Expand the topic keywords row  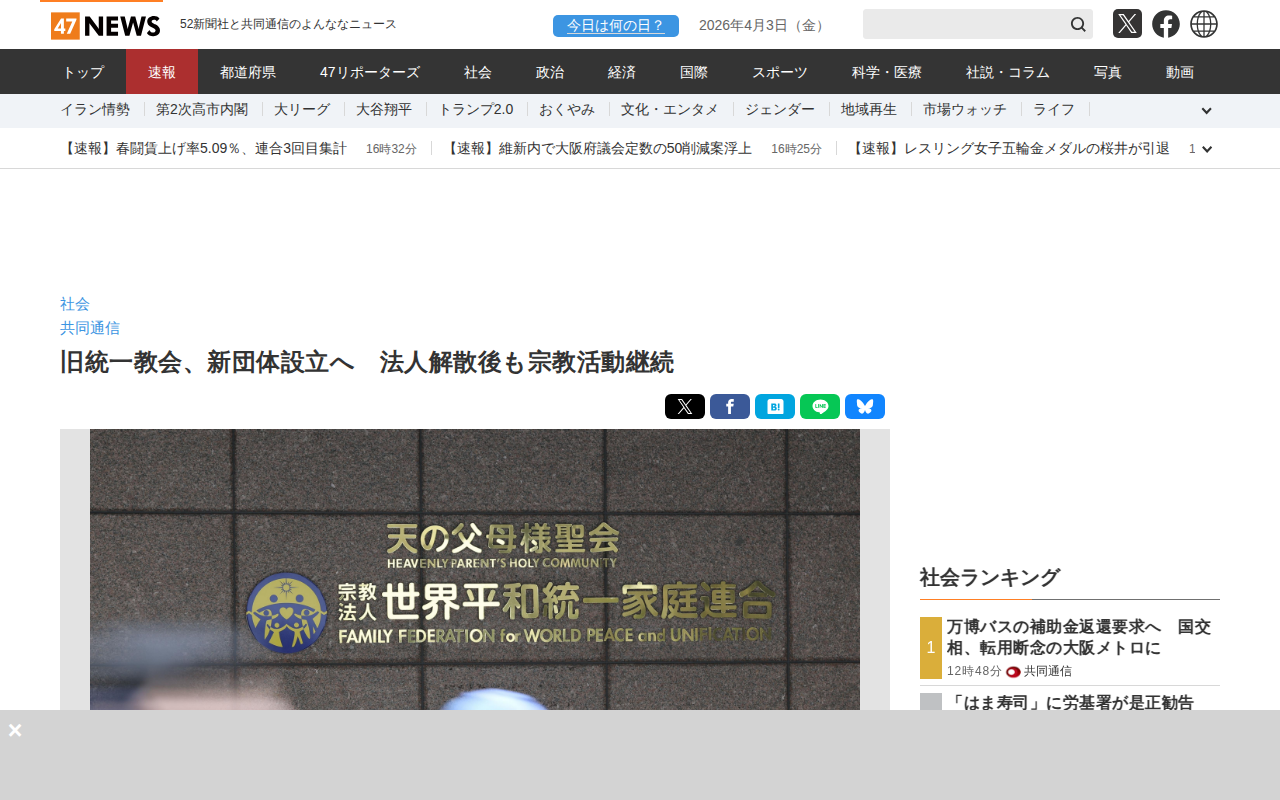point(1206,111)
